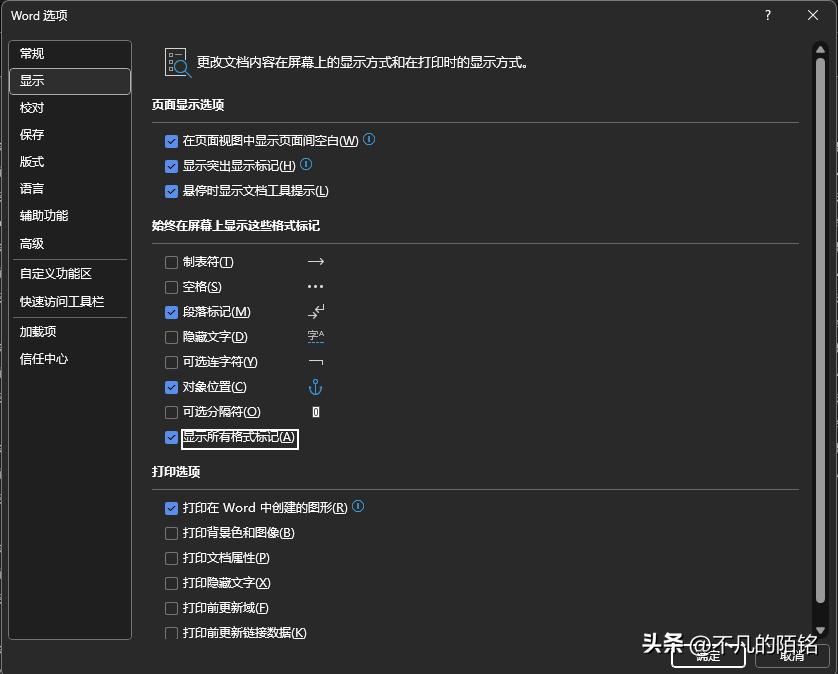Enable the 打印背景色和图像 checkbox
838x674 pixels.
coord(172,532)
